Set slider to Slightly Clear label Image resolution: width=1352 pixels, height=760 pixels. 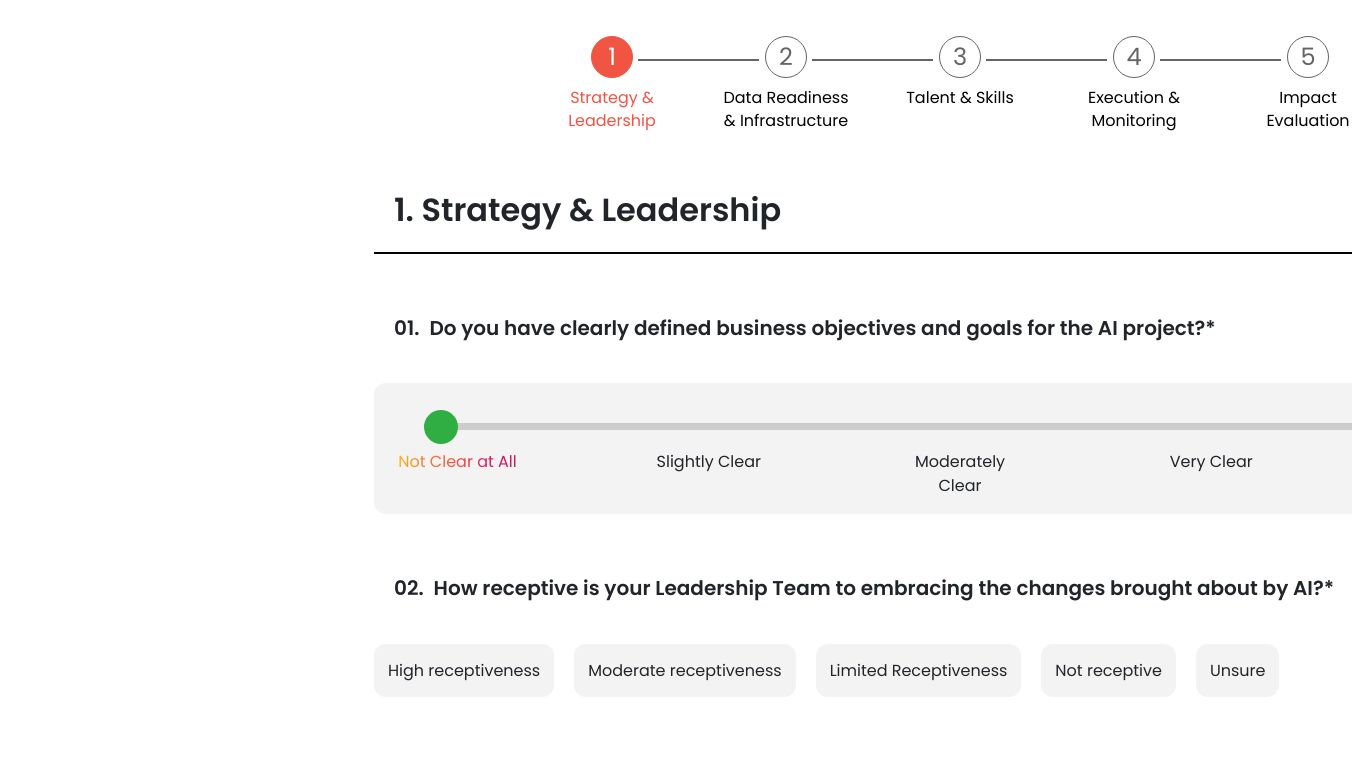[x=709, y=462]
